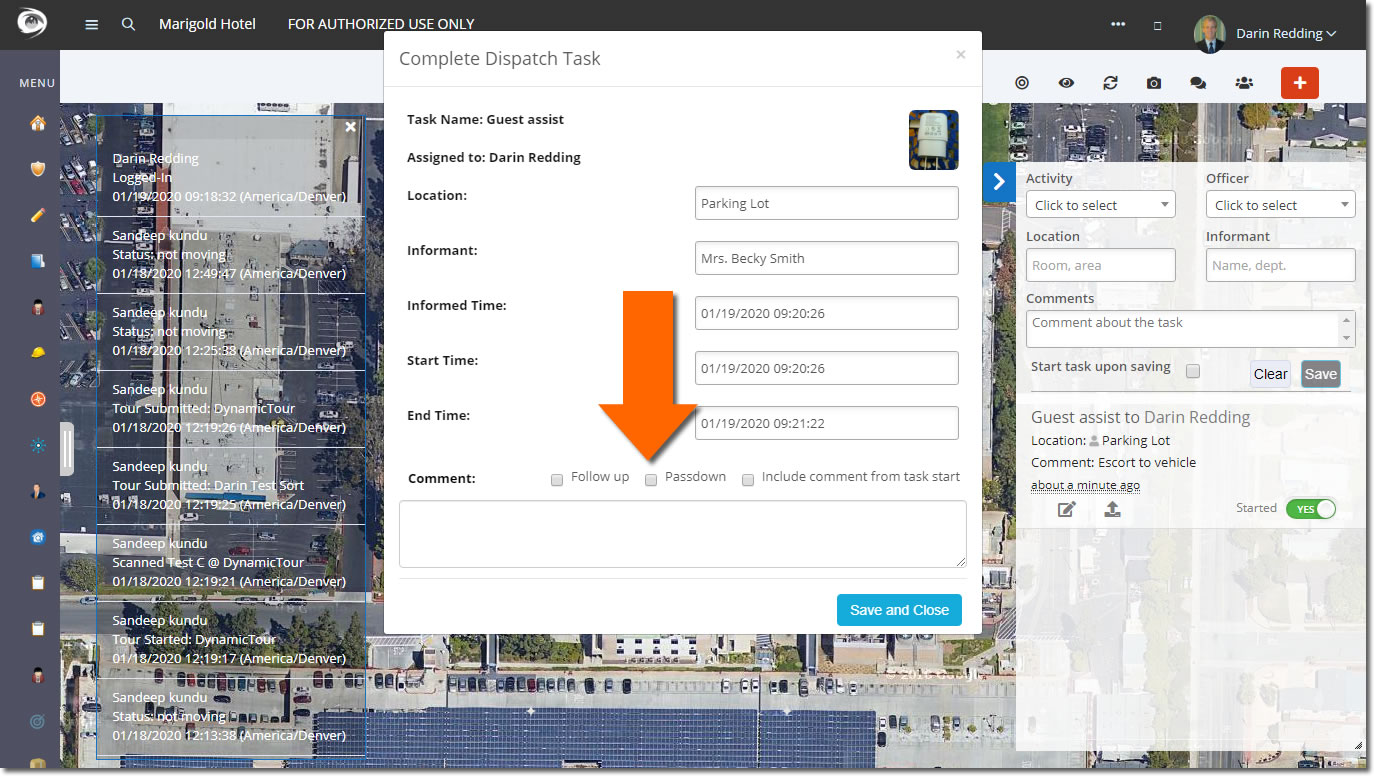Click the Save and Close button
This screenshot has height=776, width=1374.
tap(898, 610)
